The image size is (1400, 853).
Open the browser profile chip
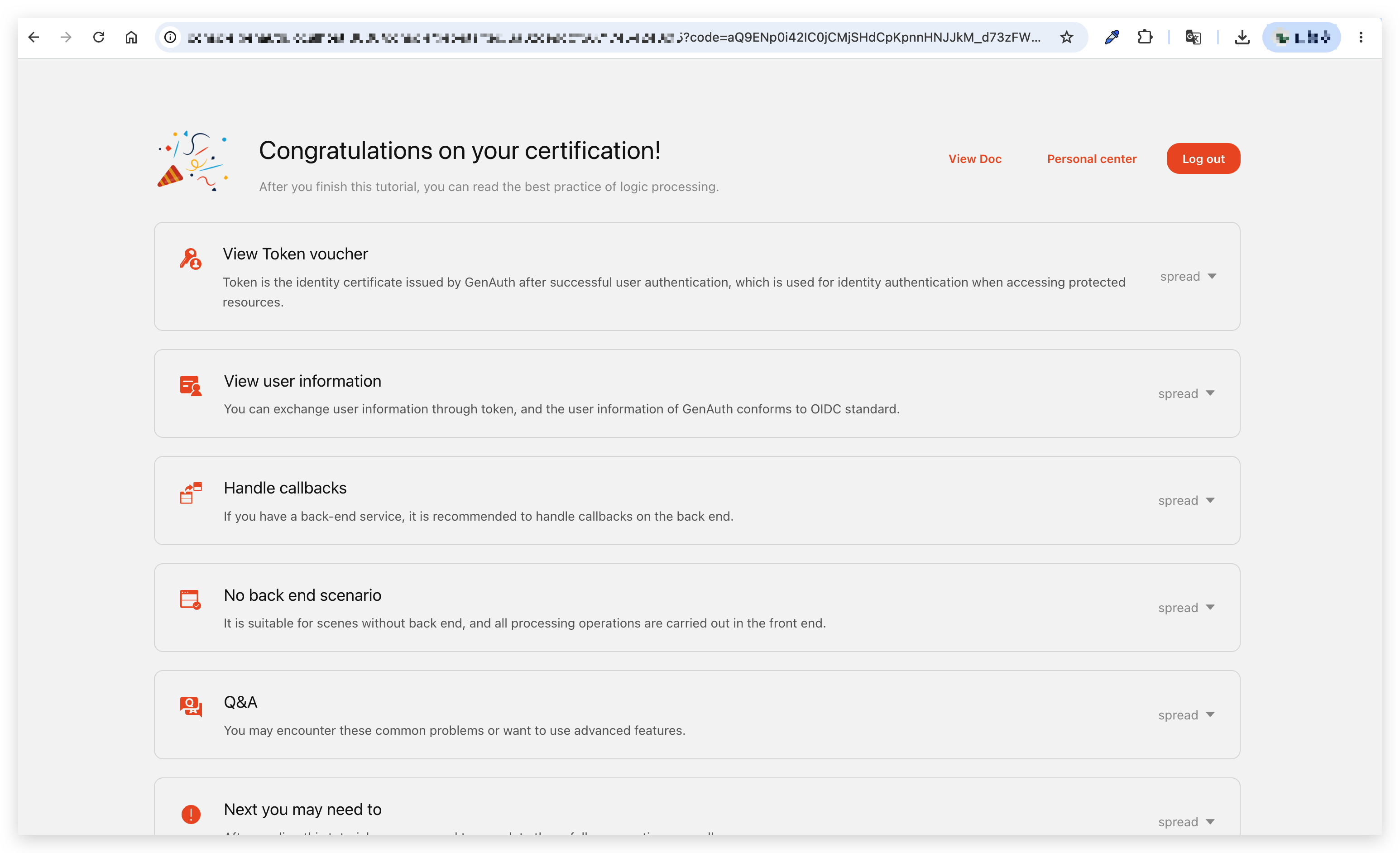pyautogui.click(x=1301, y=38)
